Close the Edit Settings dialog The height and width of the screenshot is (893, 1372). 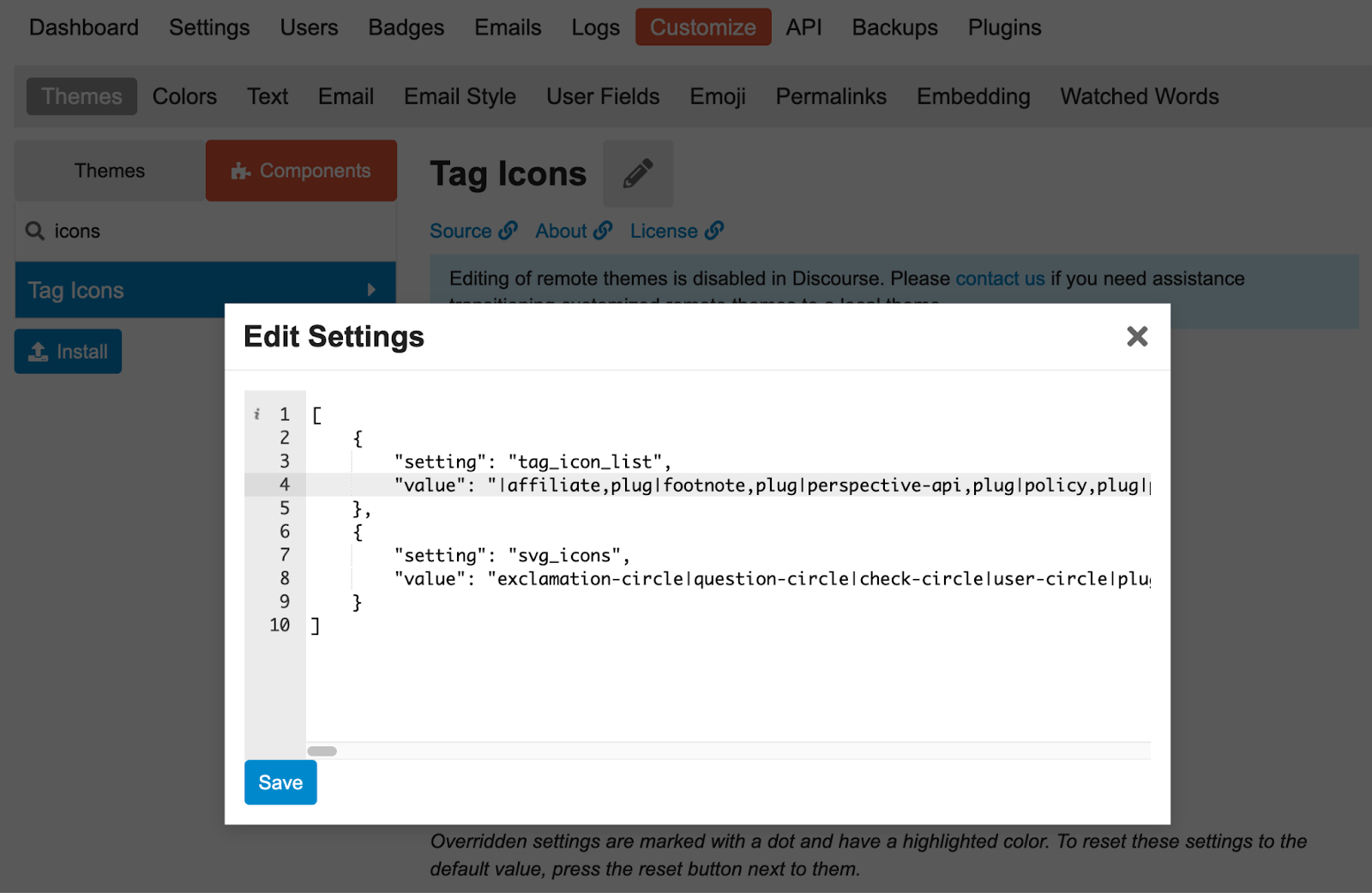pyautogui.click(x=1137, y=336)
